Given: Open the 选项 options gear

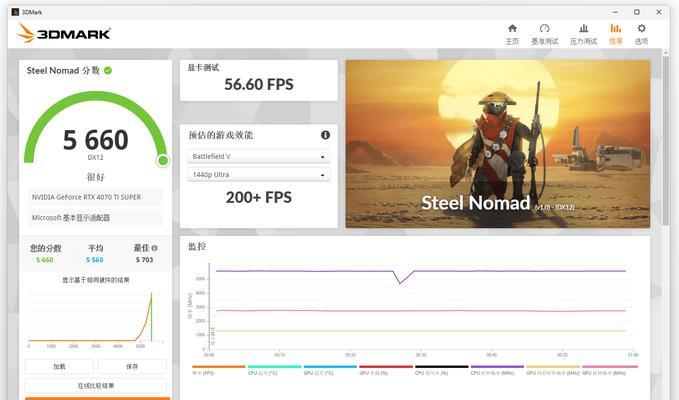Looking at the screenshot, I should pos(641,34).
